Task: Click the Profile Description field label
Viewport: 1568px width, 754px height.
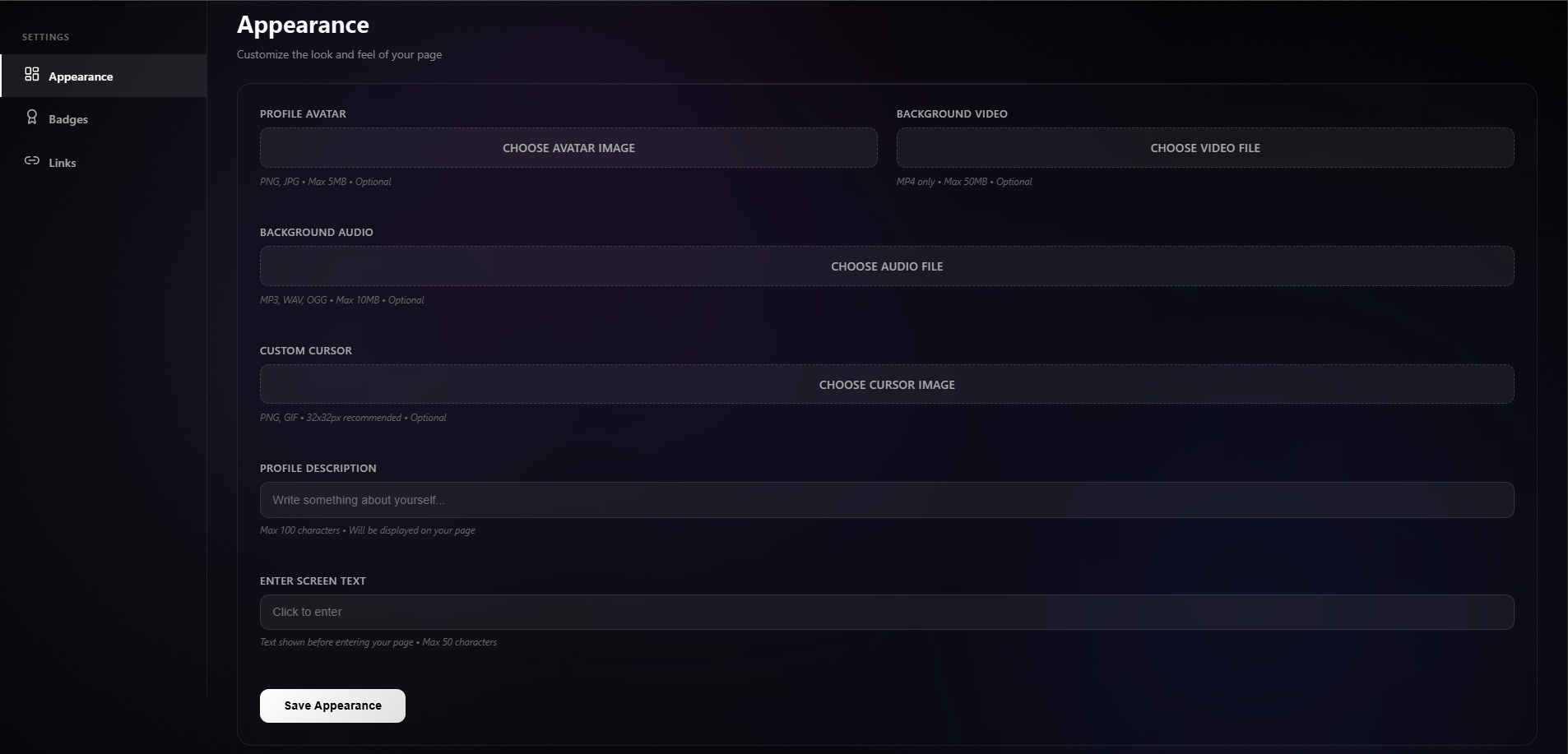Action: click(x=318, y=469)
